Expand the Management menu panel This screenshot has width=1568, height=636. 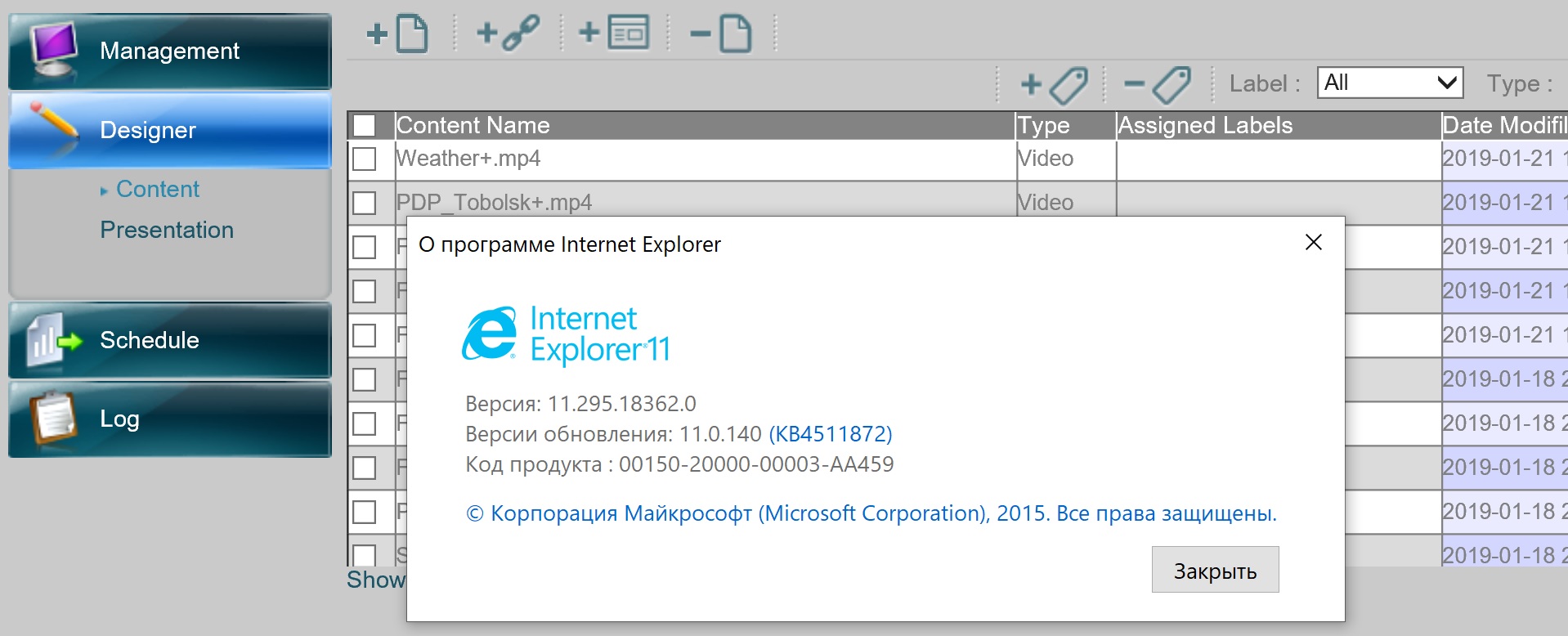tap(170, 52)
